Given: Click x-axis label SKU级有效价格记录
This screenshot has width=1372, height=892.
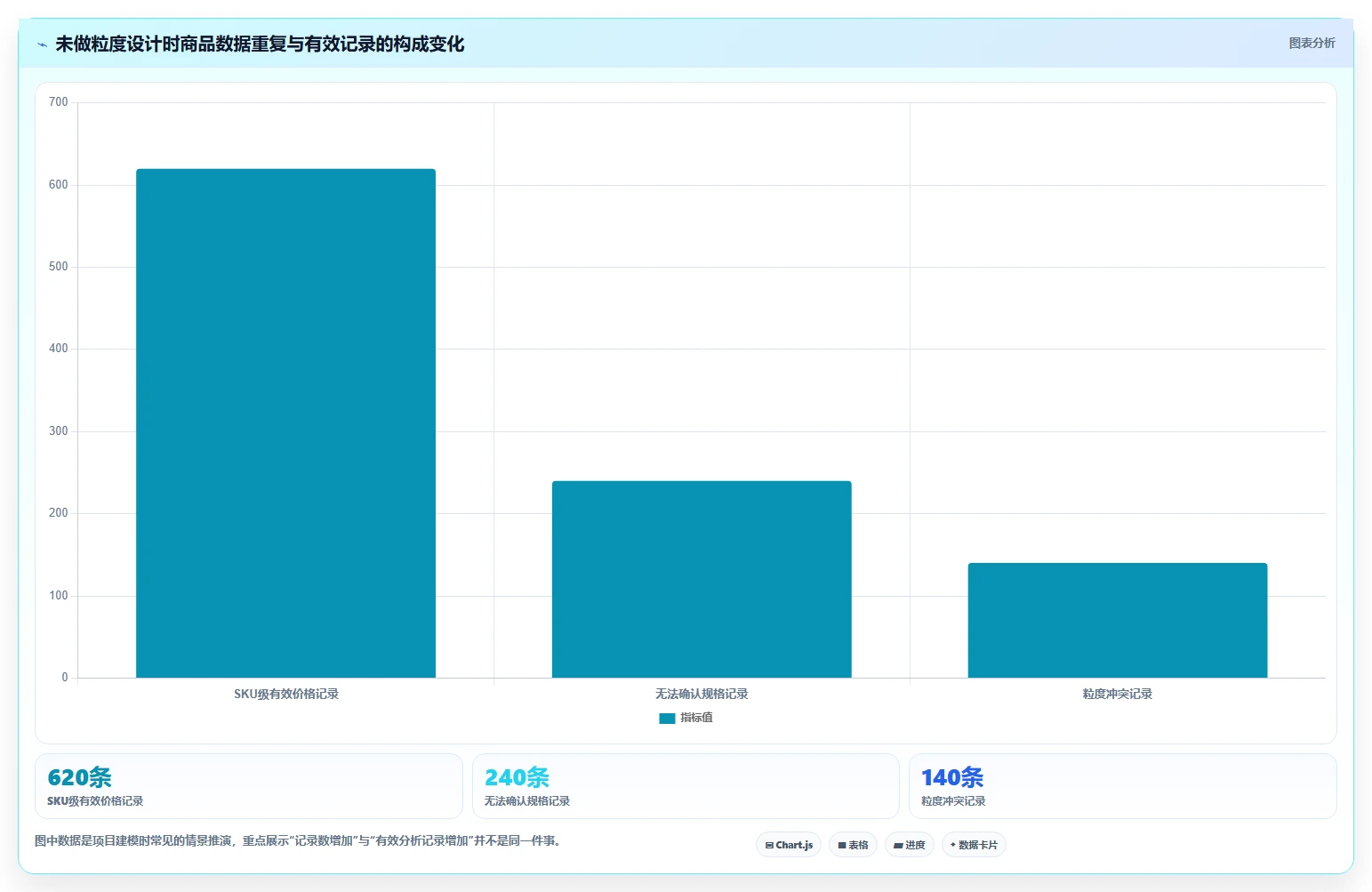Looking at the screenshot, I should pyautogui.click(x=286, y=694).
